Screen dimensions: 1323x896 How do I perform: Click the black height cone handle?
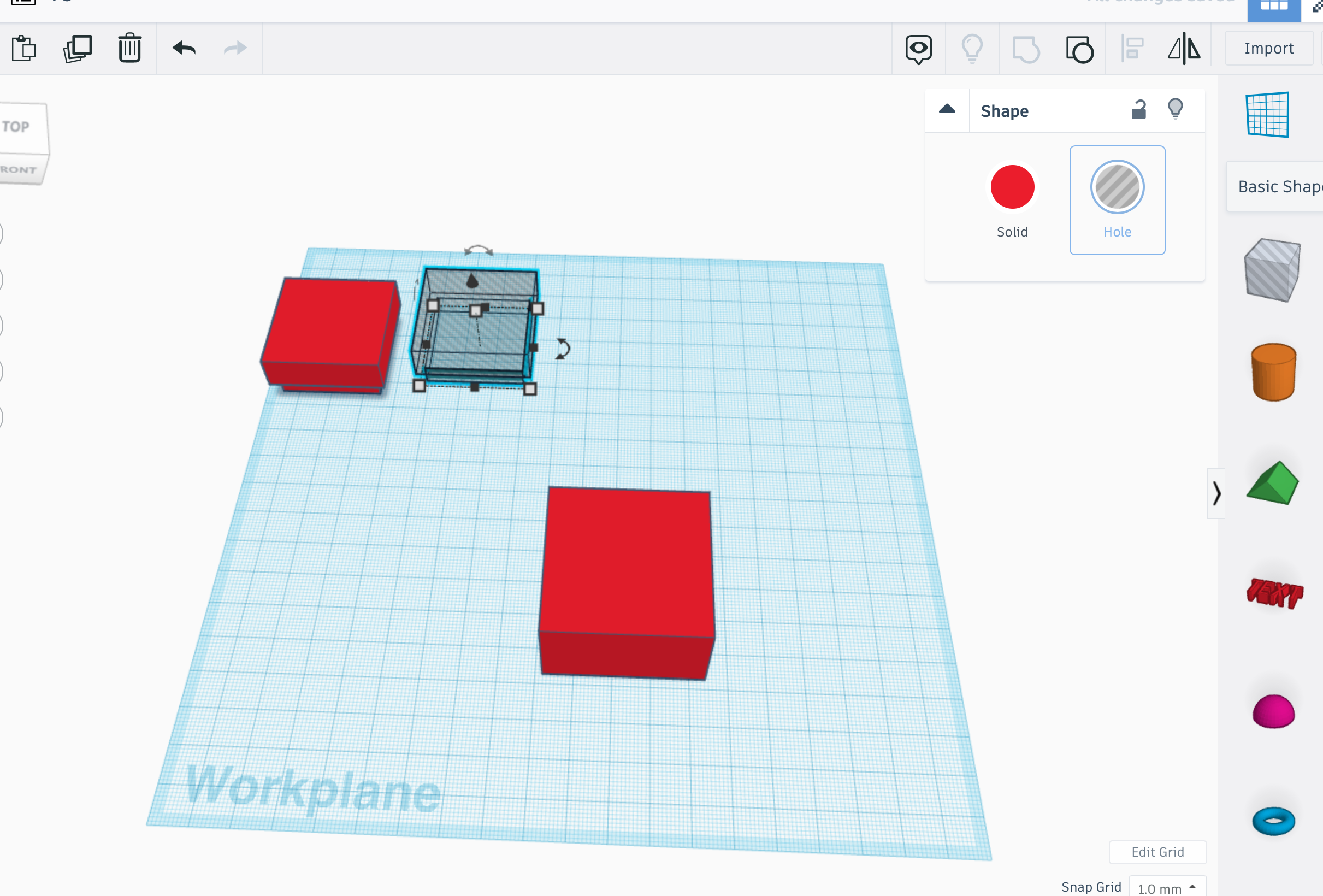coord(472,280)
